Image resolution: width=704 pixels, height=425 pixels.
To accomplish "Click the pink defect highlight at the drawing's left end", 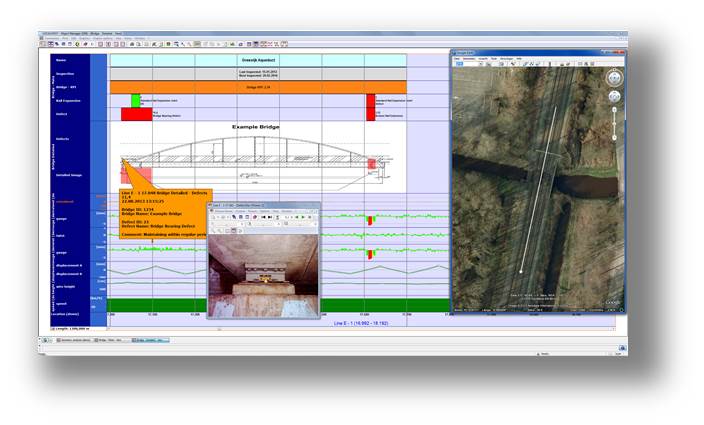I will pos(136,175).
